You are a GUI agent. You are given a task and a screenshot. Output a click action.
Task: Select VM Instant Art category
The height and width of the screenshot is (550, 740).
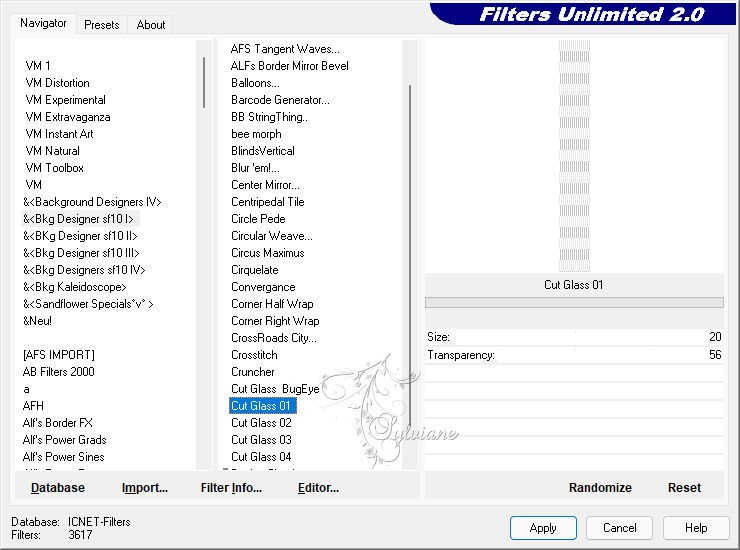tap(59, 134)
